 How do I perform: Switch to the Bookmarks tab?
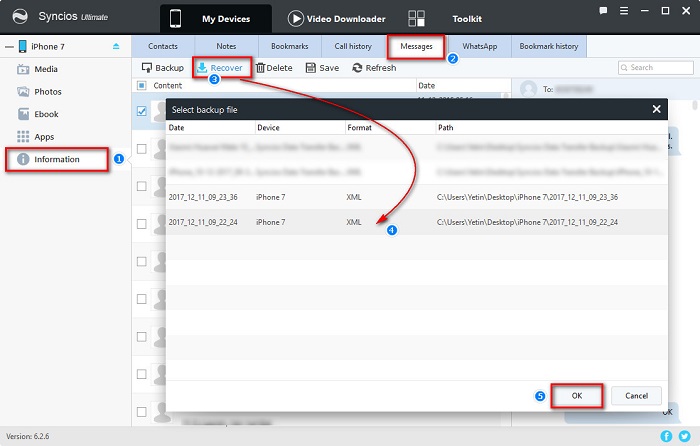click(290, 46)
